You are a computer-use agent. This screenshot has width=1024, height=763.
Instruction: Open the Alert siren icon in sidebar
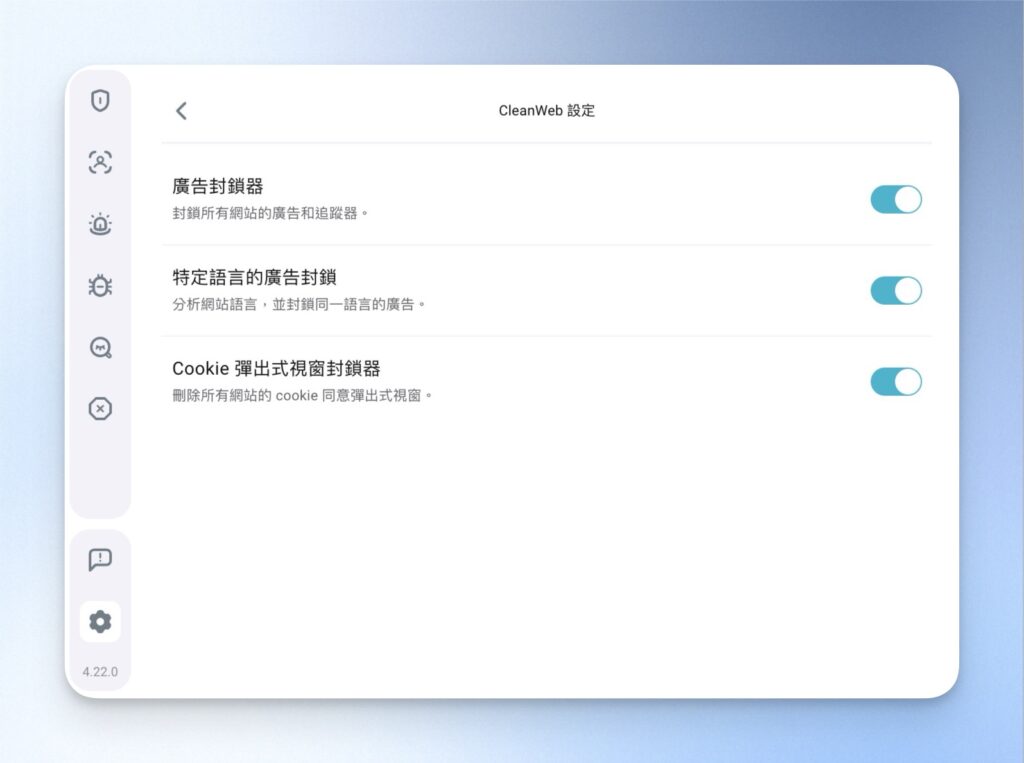coord(100,224)
